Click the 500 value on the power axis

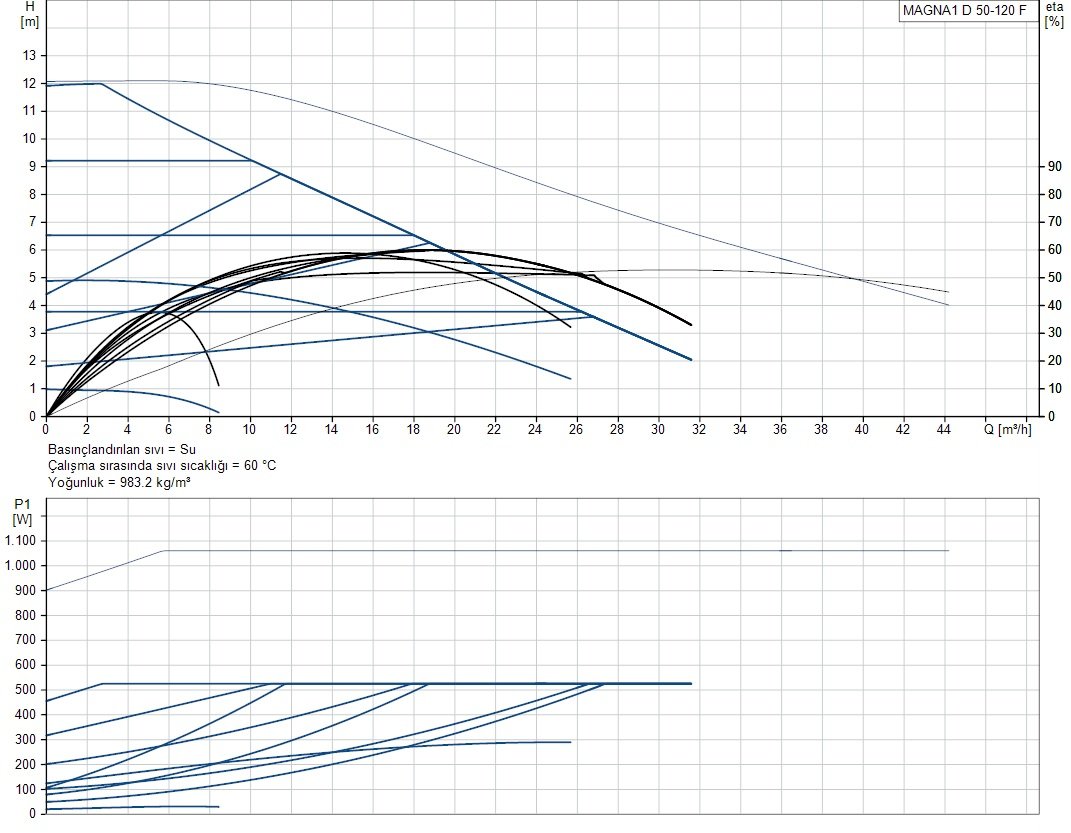(26, 690)
